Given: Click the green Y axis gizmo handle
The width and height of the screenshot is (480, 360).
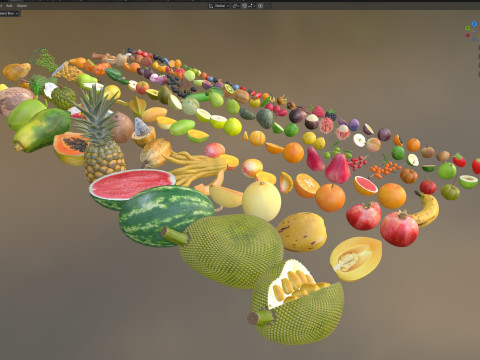Looking at the screenshot, I should 467,28.
